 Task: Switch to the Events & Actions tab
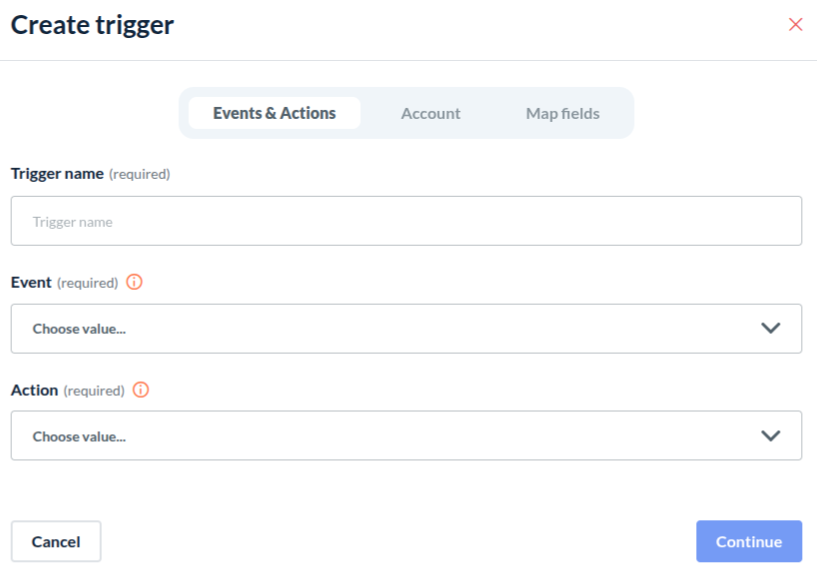click(274, 113)
